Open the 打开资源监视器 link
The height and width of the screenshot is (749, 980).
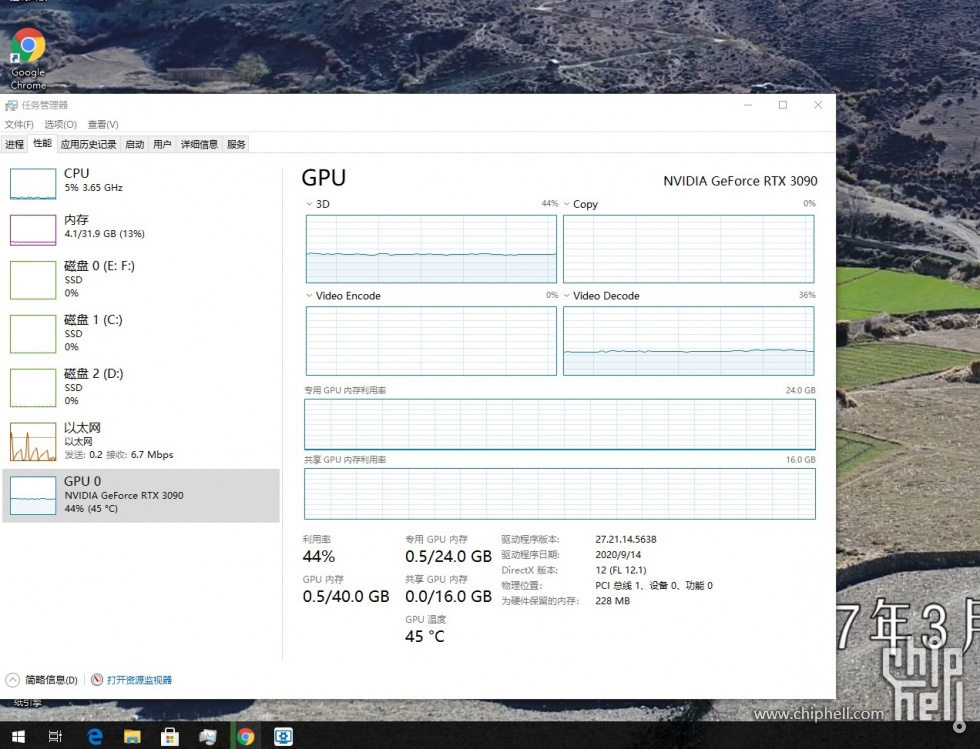coord(139,680)
